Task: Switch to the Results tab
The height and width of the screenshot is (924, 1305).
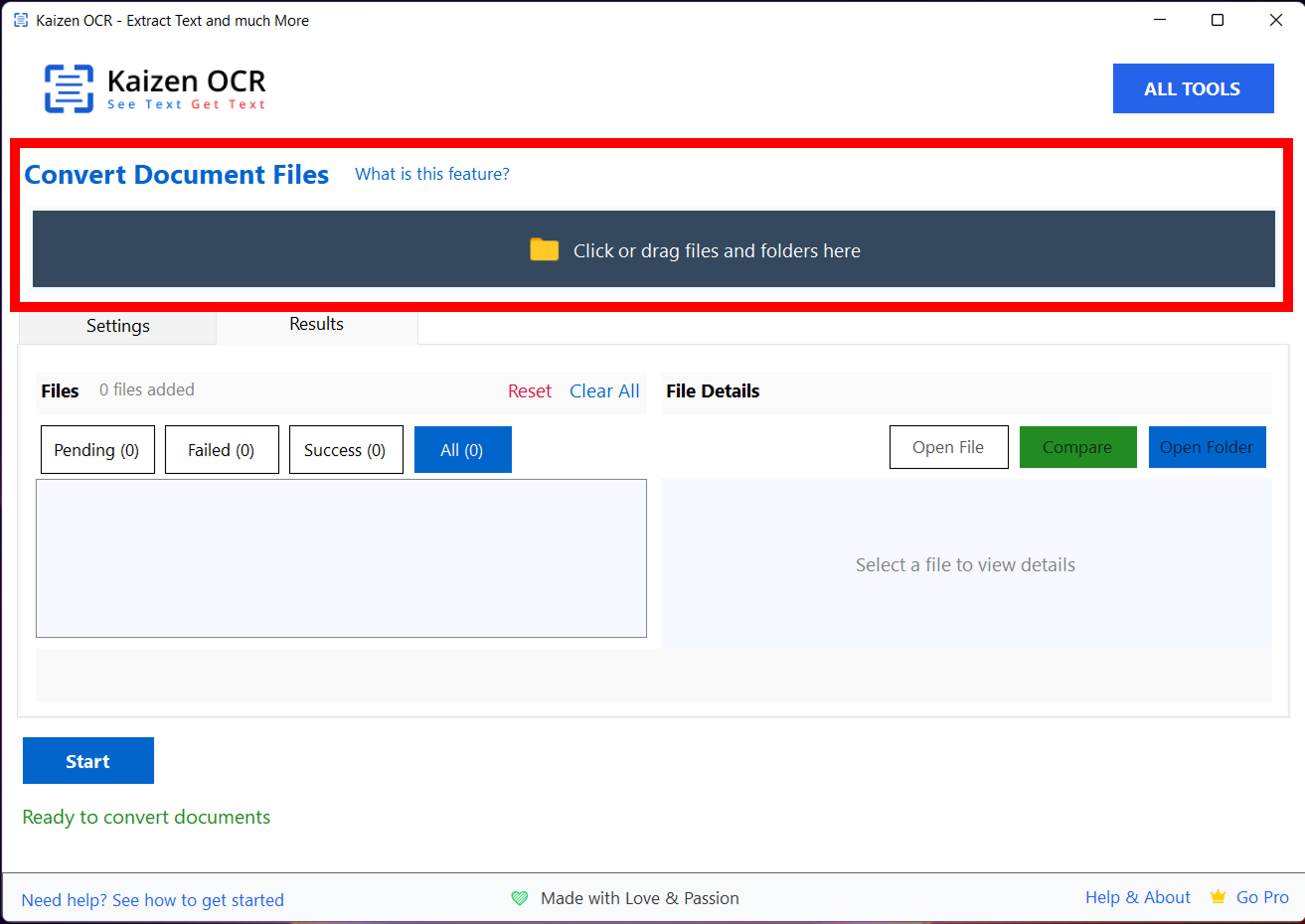Action: point(316,324)
